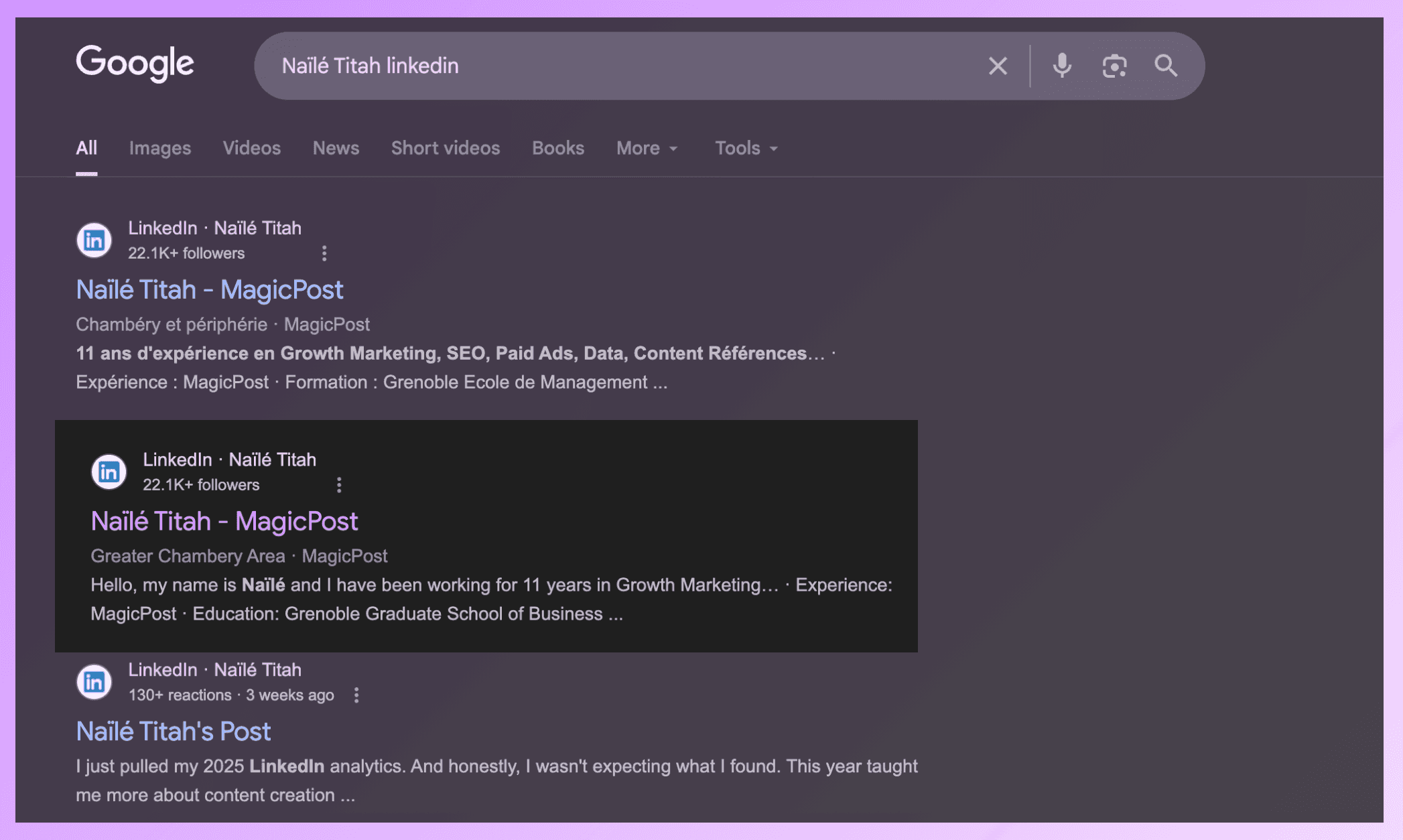Open first Naïlé Titah - MagicPost link
1403x840 pixels.
[x=209, y=289]
